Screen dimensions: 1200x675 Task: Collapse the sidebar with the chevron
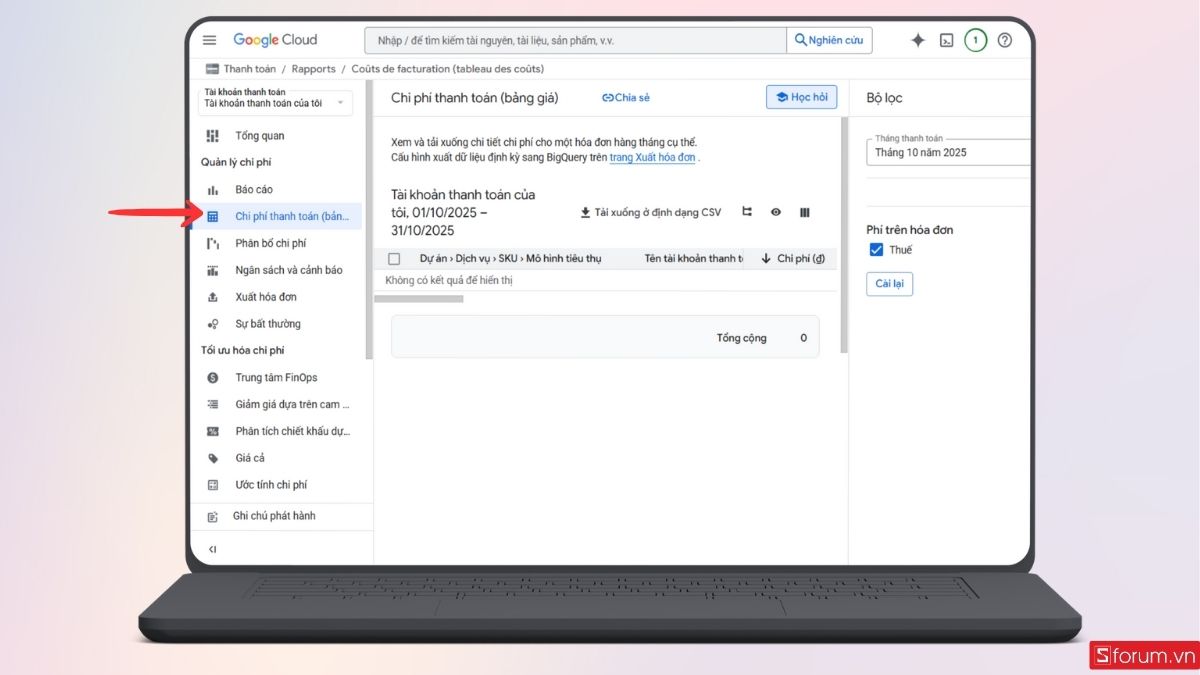click(x=212, y=549)
